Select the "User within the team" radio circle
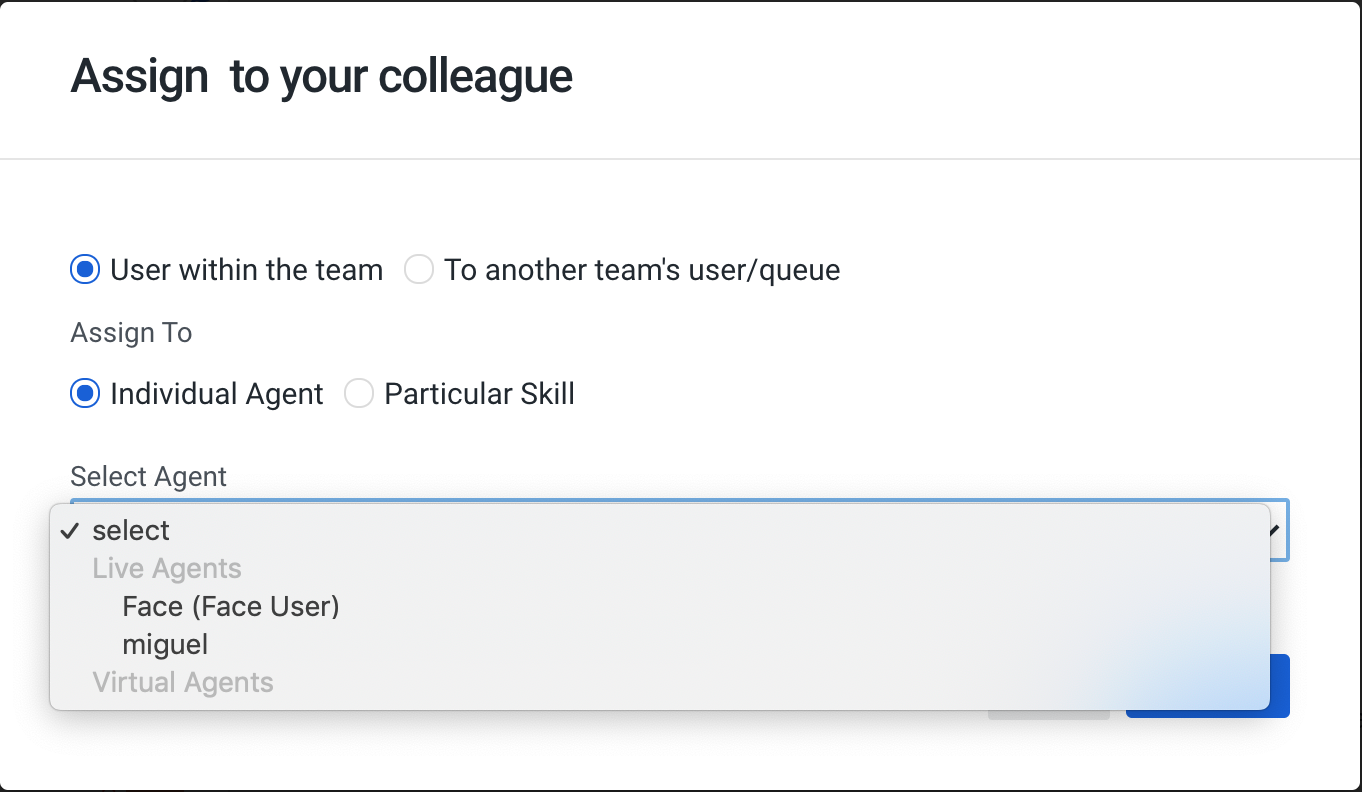Screen dimensions: 1362x792 (x=85, y=270)
